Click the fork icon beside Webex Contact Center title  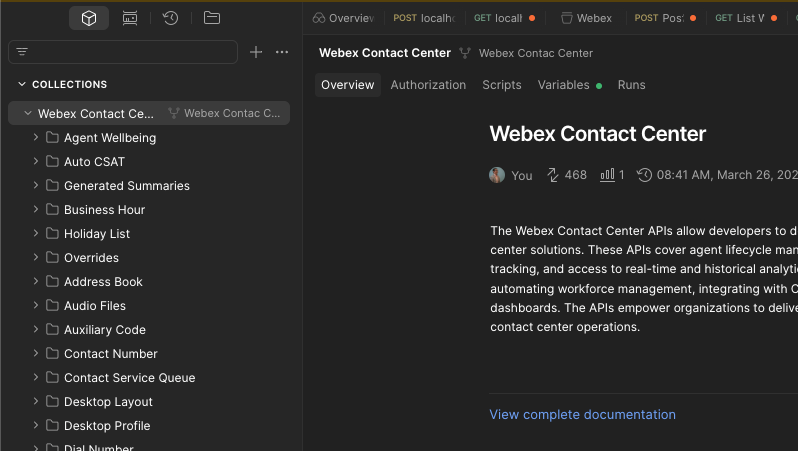(x=465, y=53)
